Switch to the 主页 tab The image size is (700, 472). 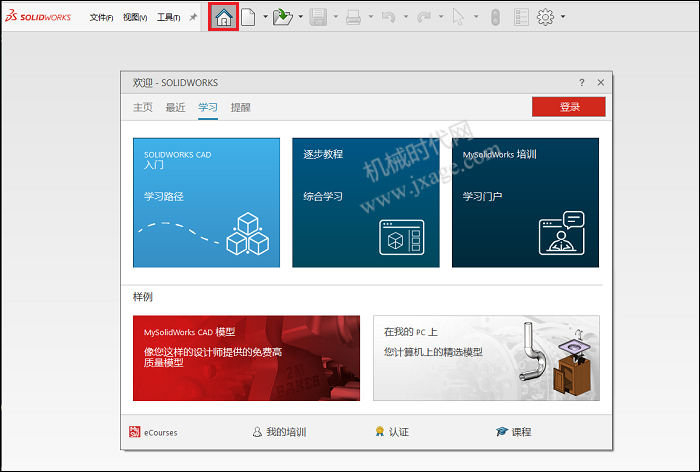[143, 107]
